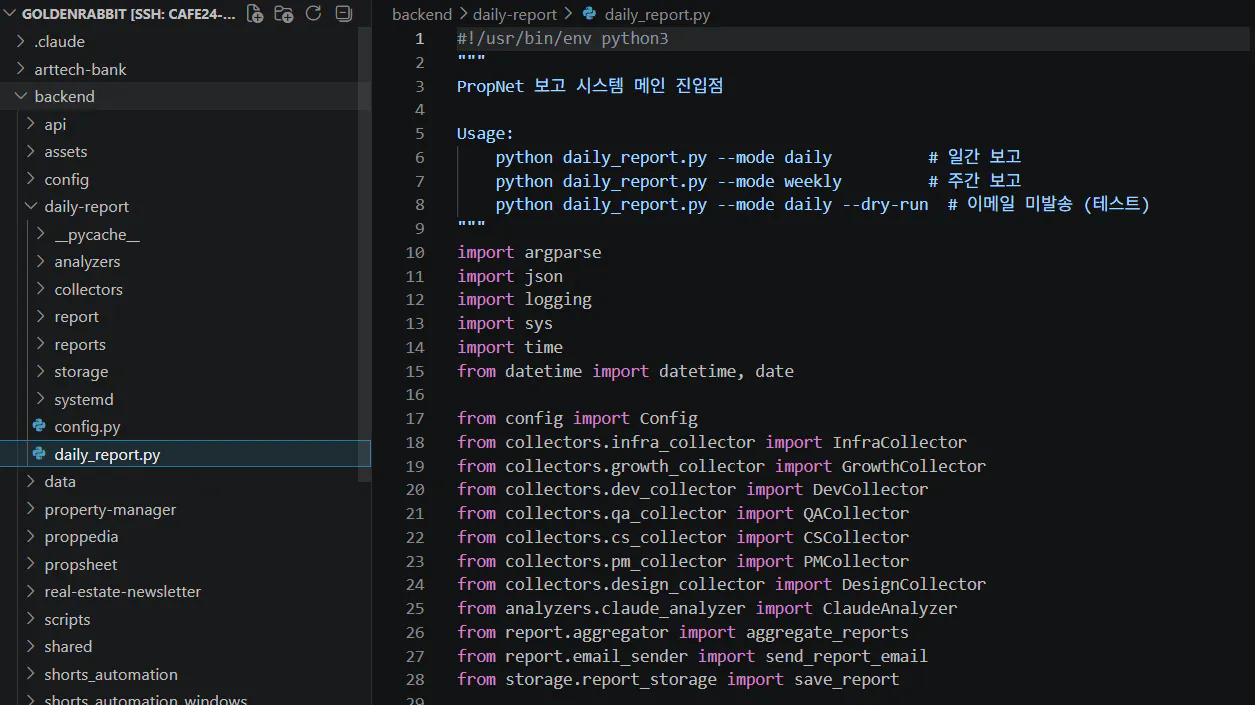Click 'sys' on line 13

pos(539,323)
